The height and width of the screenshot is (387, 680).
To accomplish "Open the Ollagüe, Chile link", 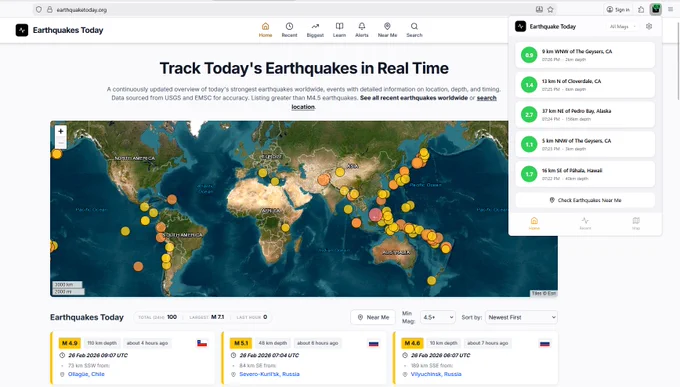I will [x=86, y=374].
